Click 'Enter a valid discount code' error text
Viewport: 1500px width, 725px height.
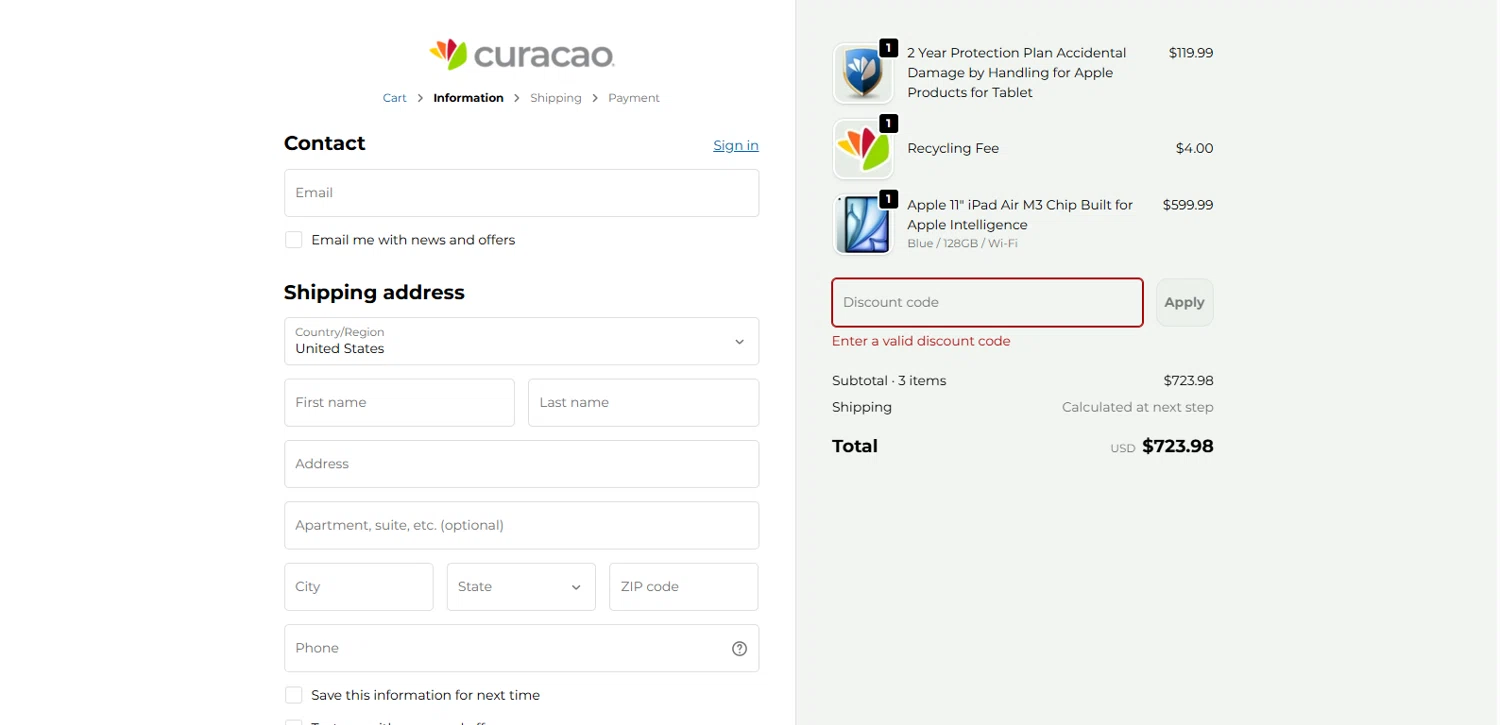coord(921,341)
